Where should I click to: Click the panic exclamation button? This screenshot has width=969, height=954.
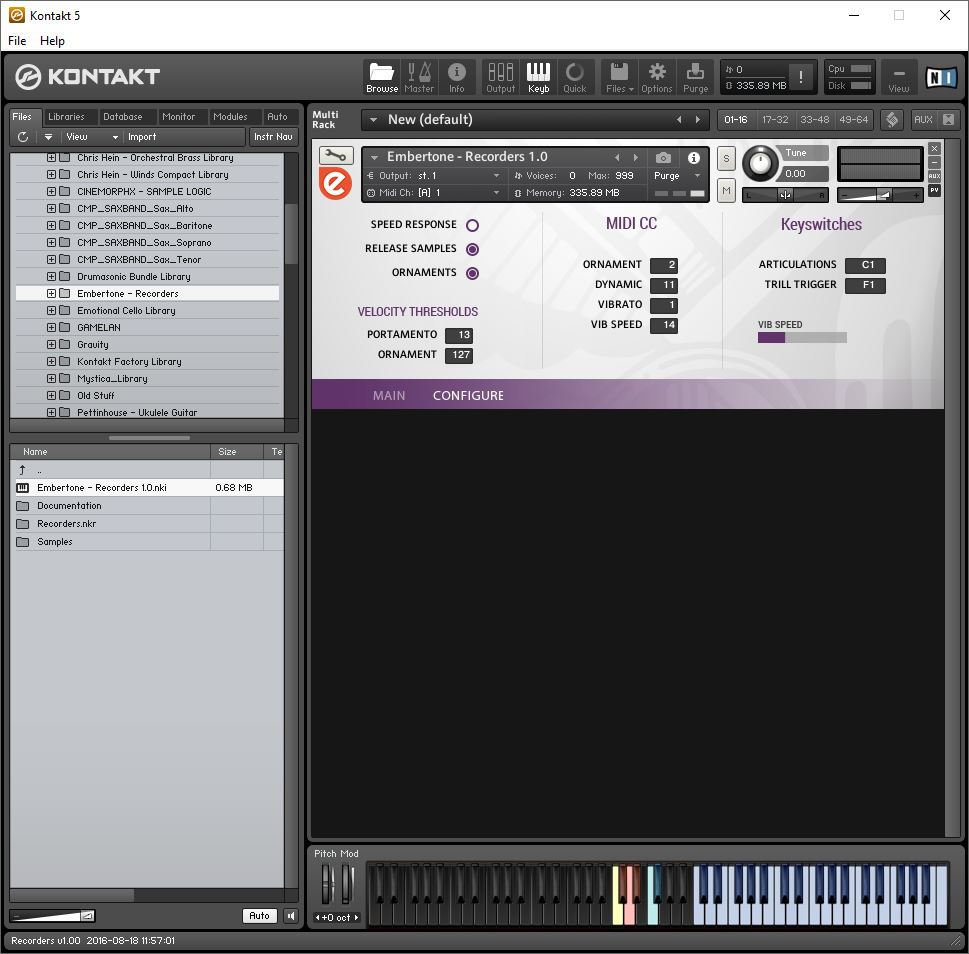tap(801, 77)
